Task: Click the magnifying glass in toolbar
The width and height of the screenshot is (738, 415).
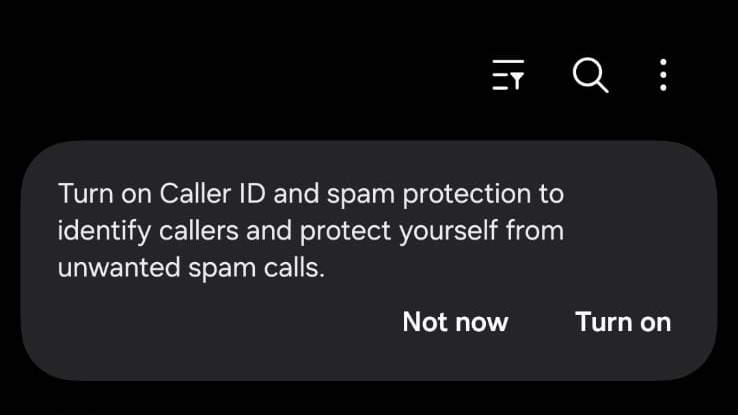Action: point(590,75)
